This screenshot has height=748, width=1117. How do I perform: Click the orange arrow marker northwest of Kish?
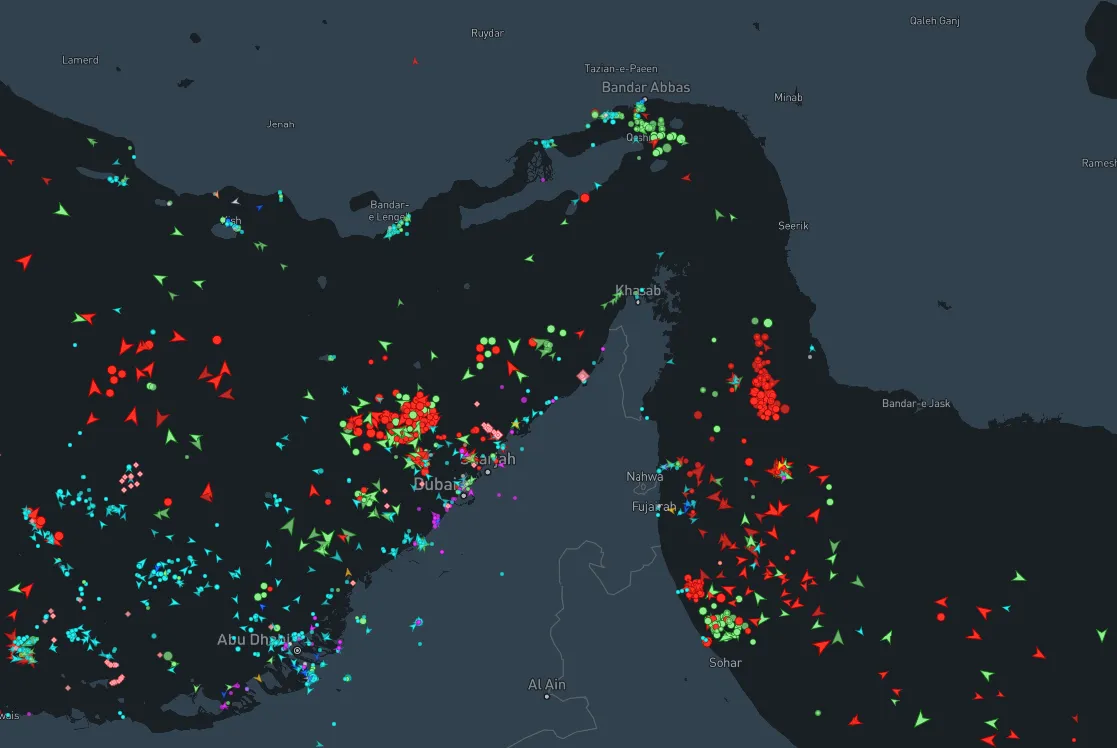click(x=215, y=194)
